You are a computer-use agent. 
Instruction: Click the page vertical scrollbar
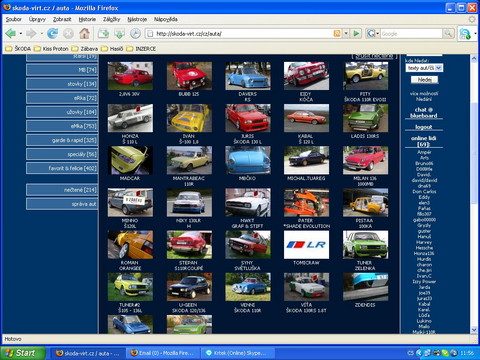click(474, 194)
